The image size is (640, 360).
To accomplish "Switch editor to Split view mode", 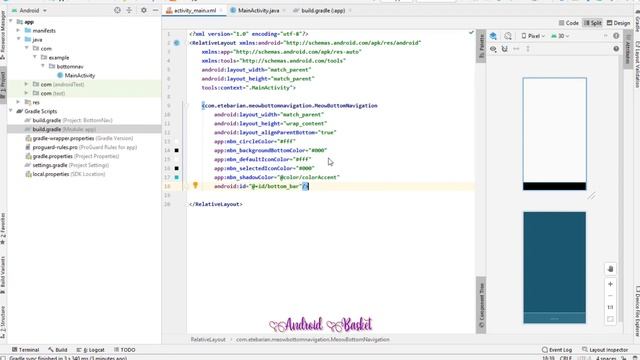I will pyautogui.click(x=593, y=23).
